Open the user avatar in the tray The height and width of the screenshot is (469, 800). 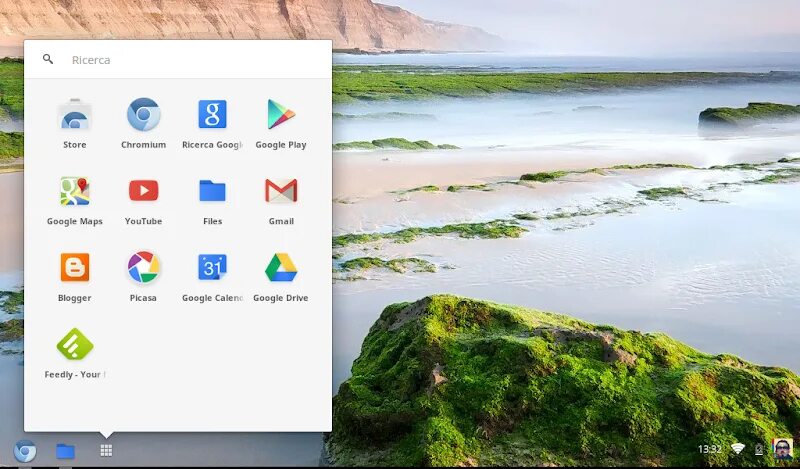click(783, 449)
